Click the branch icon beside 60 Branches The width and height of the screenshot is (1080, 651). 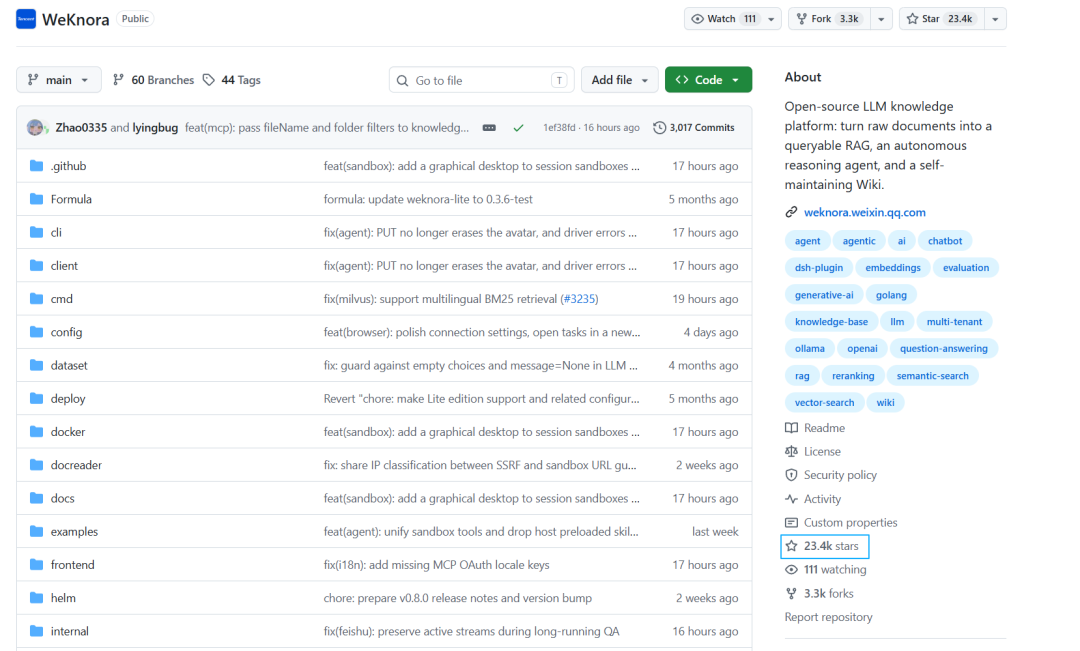tap(118, 80)
